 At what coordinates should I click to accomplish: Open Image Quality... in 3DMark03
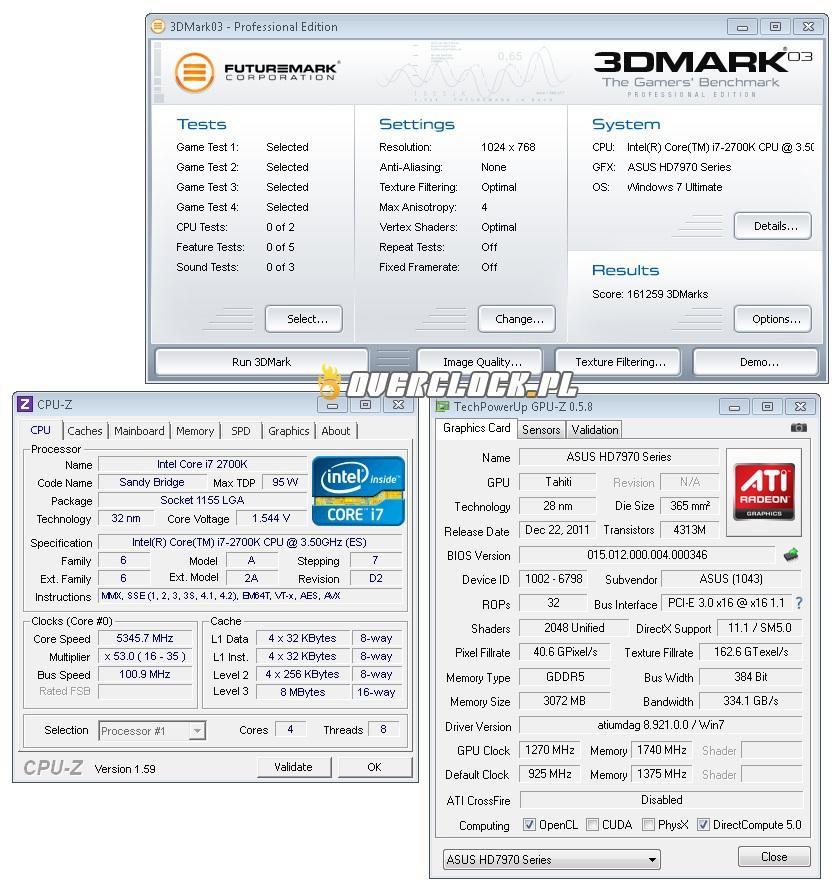[480, 362]
